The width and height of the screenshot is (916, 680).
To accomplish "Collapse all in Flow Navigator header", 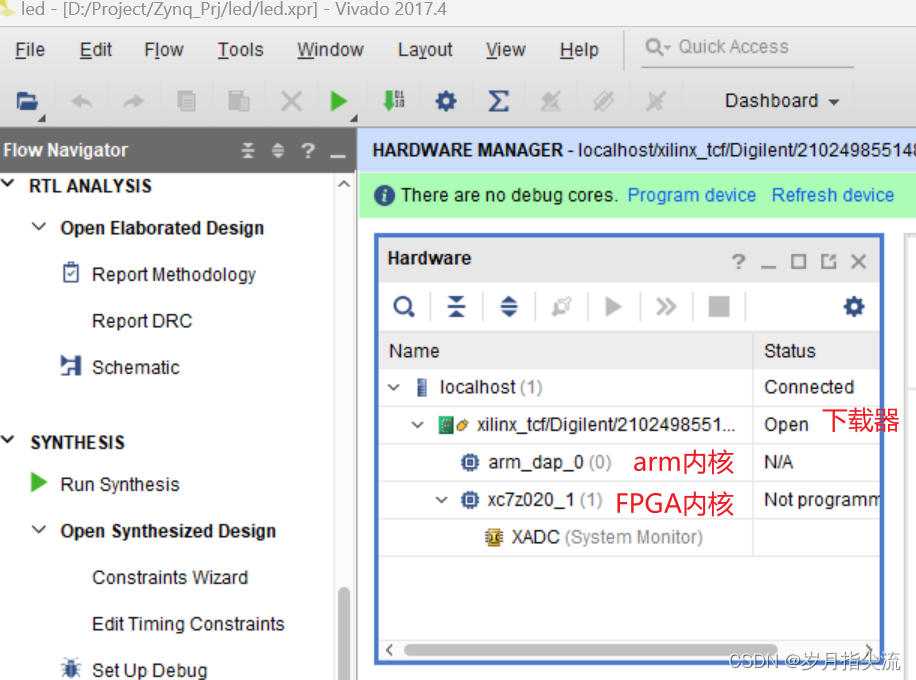I will [248, 151].
